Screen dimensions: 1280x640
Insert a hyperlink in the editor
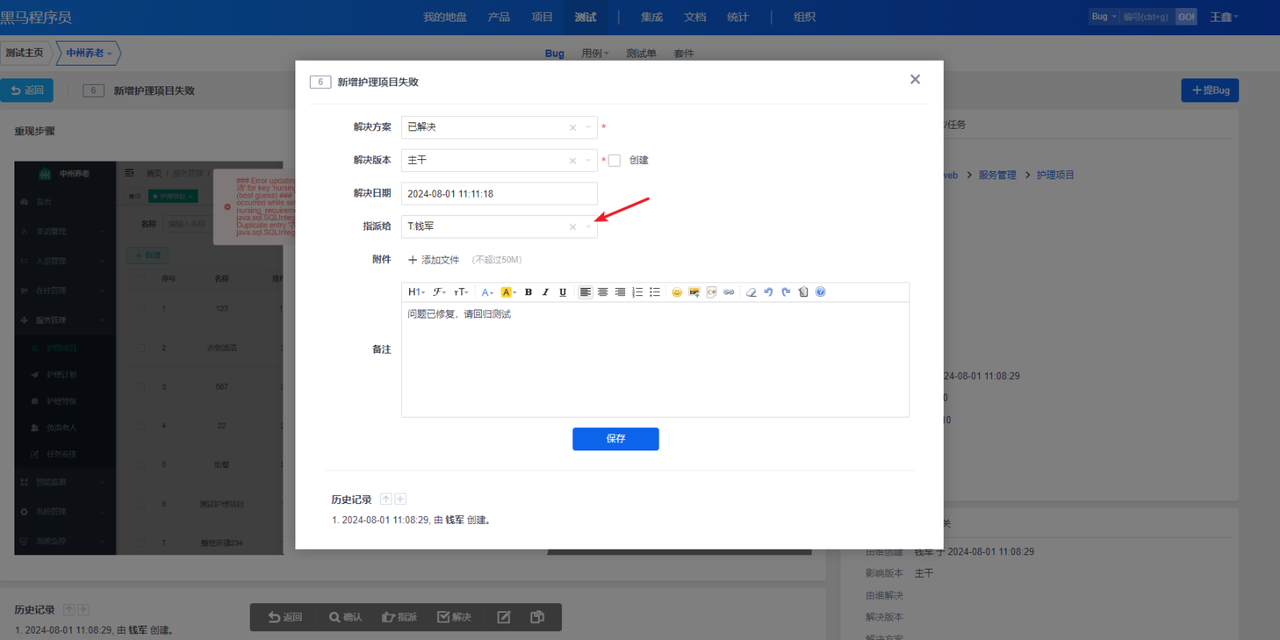click(729, 292)
